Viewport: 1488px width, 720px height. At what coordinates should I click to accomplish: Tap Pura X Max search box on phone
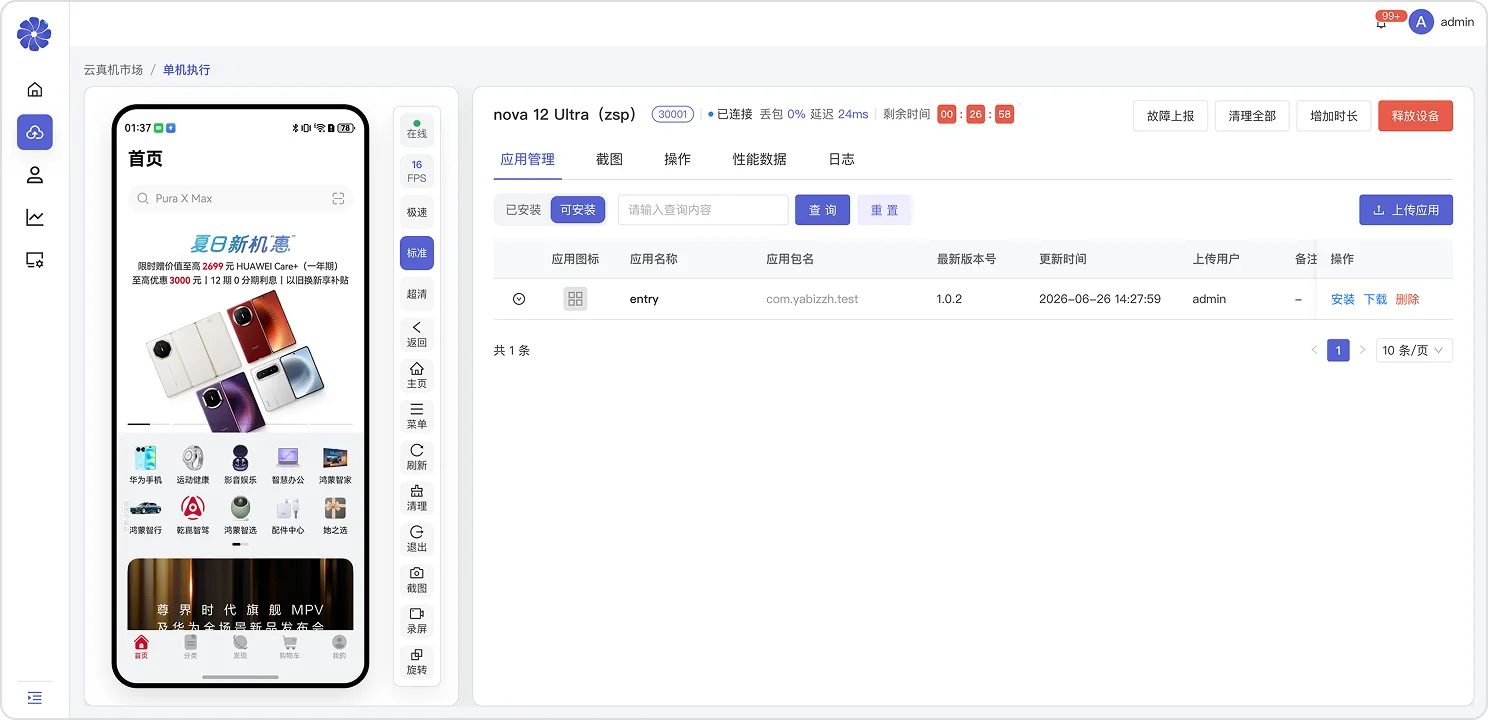[240, 198]
